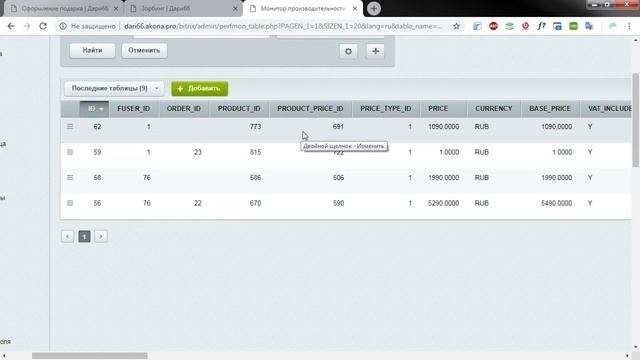640x360 pixels.
Task: Click PRICE value 1.0000
Action: tap(449, 152)
